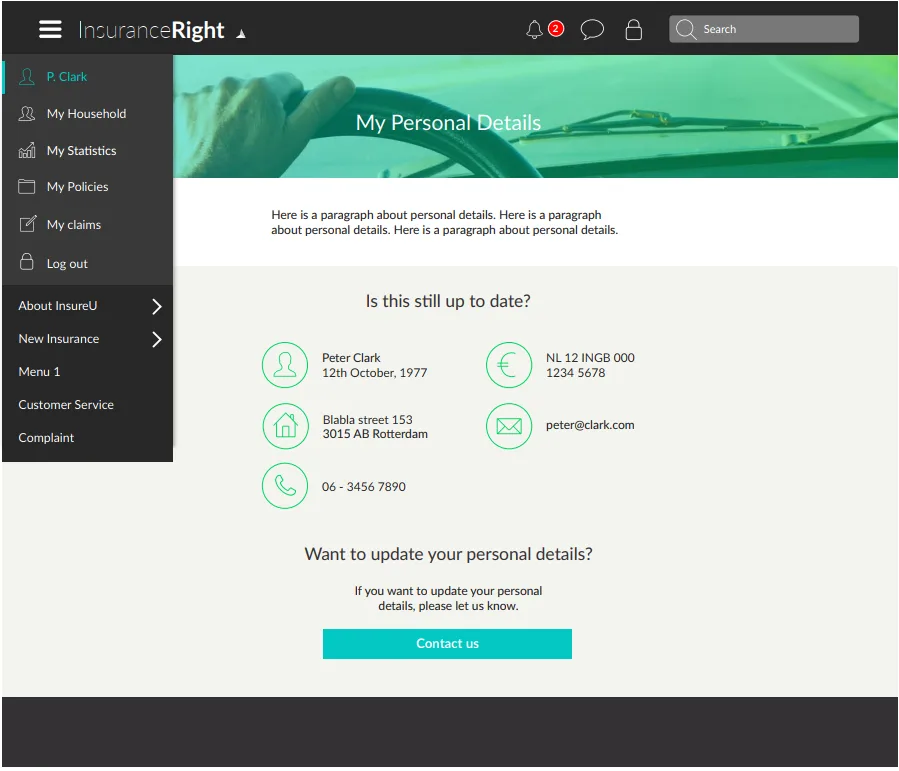Click the Log out lock icon
Image resolution: width=899 pixels, height=771 pixels.
tap(27, 262)
